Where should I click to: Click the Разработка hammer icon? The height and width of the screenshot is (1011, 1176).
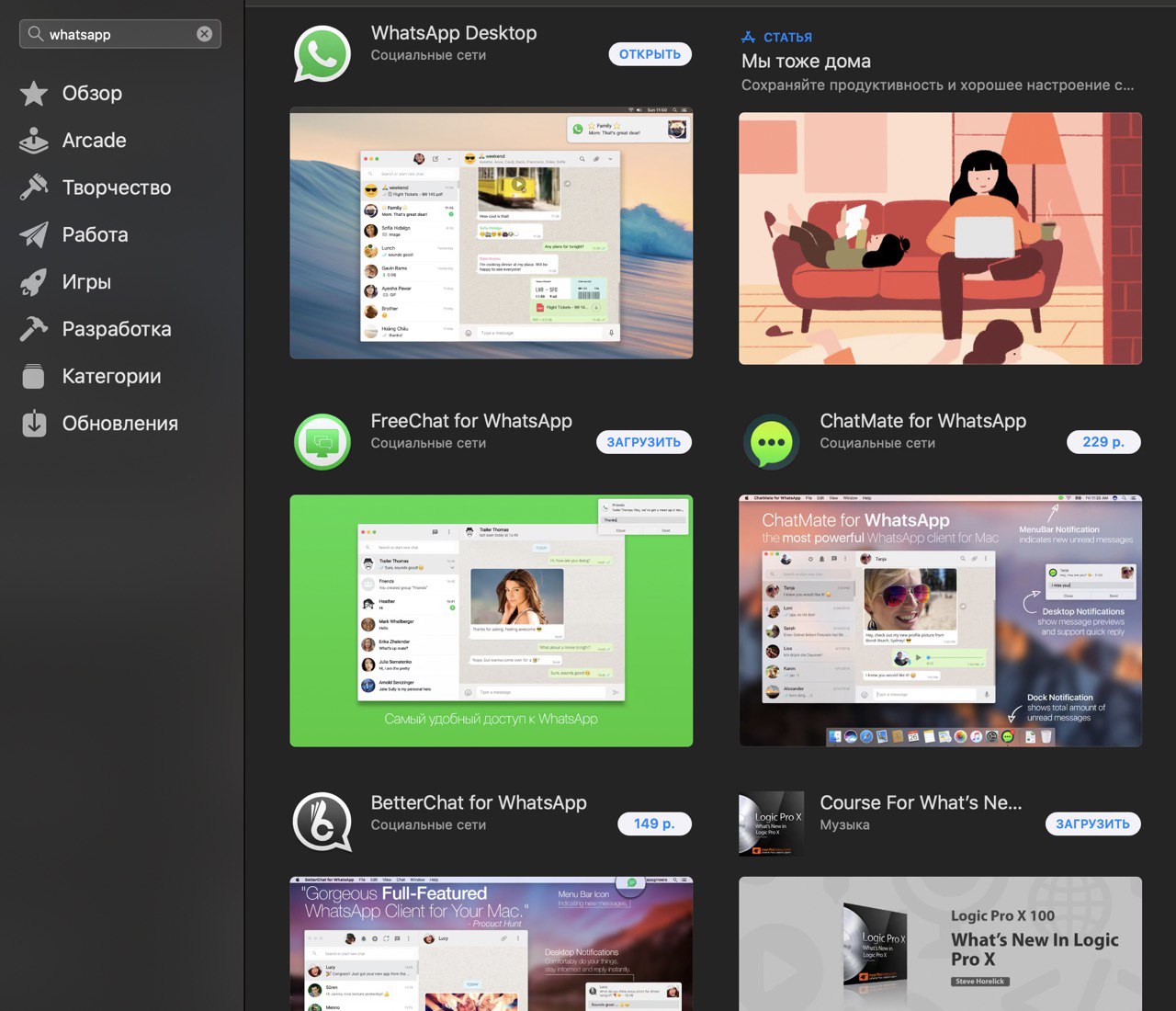pos(34,329)
